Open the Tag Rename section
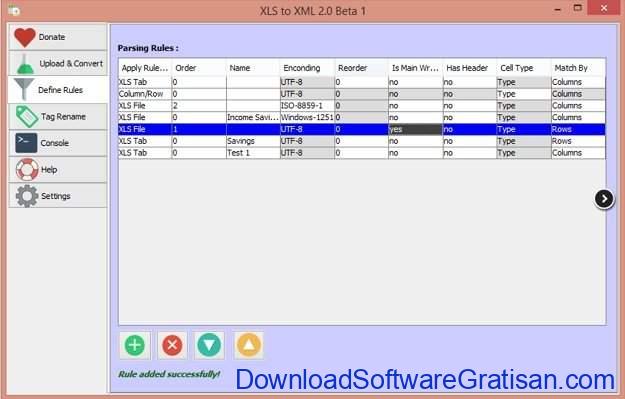625x399 pixels. tap(58, 116)
